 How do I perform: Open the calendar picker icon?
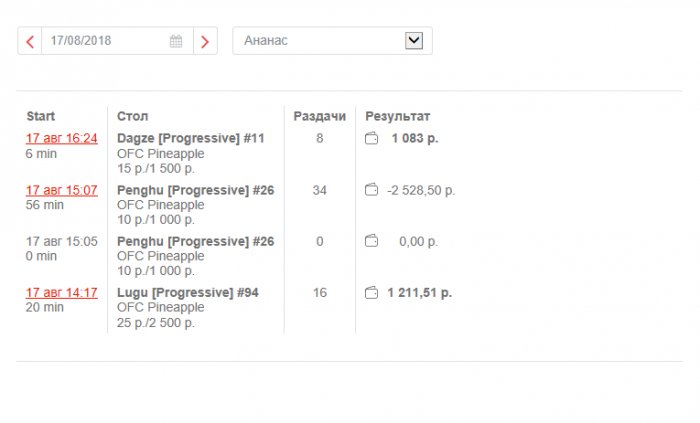coord(176,41)
